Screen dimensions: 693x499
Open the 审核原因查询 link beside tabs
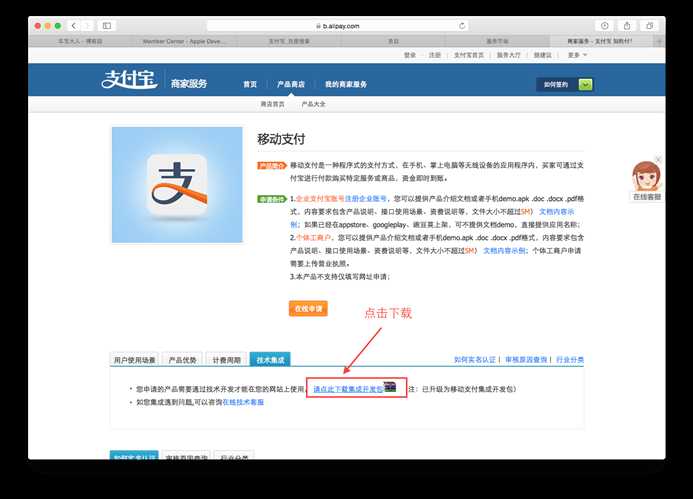coord(526,360)
